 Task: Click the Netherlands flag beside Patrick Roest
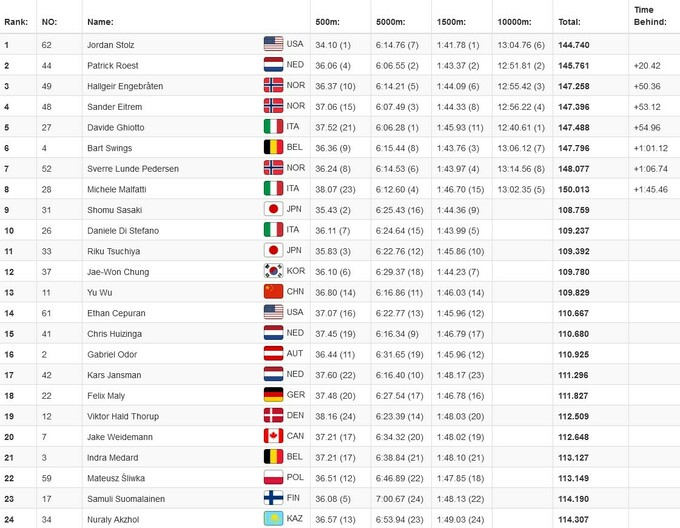(x=273, y=65)
